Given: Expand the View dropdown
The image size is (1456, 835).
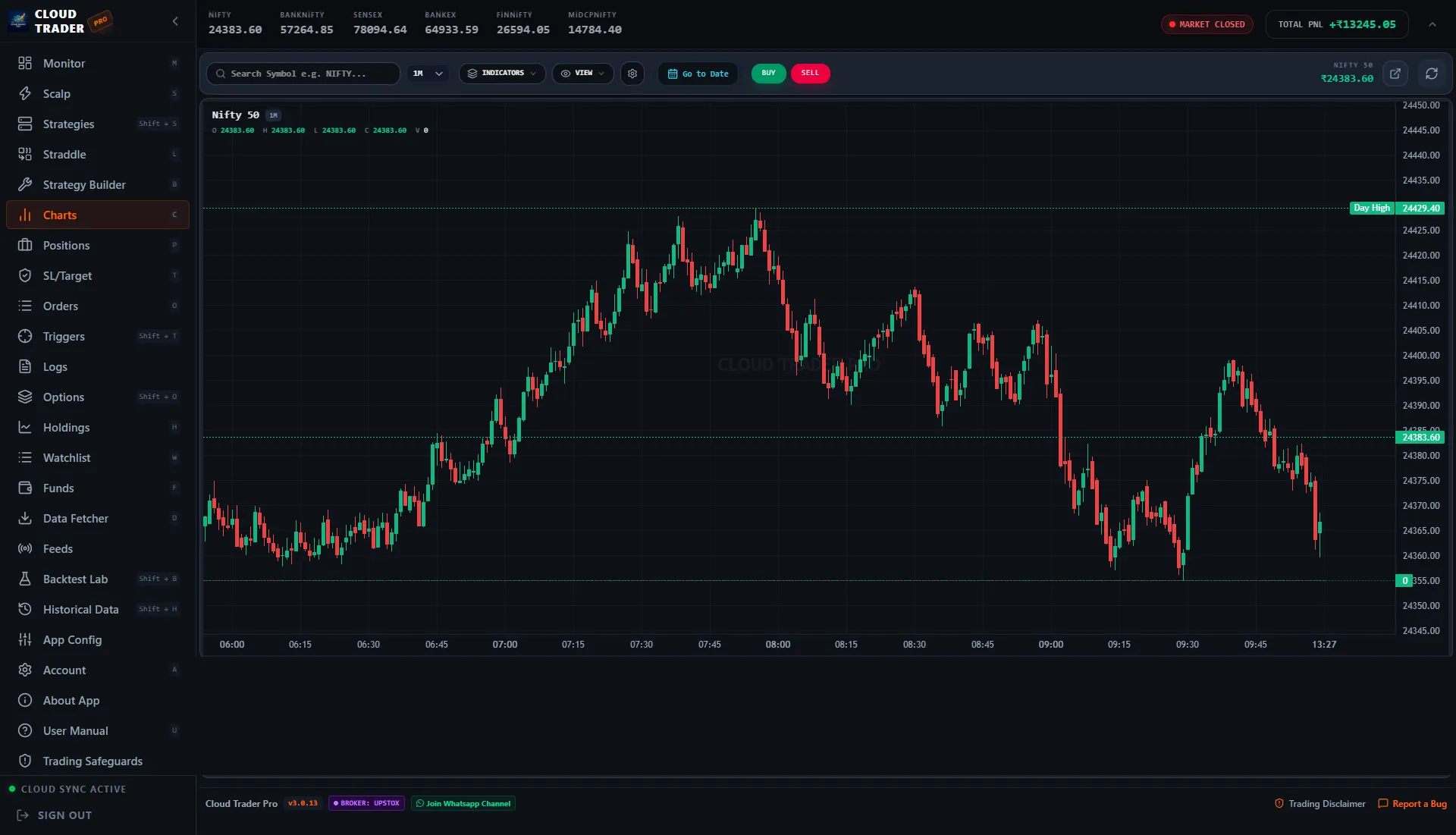Looking at the screenshot, I should [582, 74].
